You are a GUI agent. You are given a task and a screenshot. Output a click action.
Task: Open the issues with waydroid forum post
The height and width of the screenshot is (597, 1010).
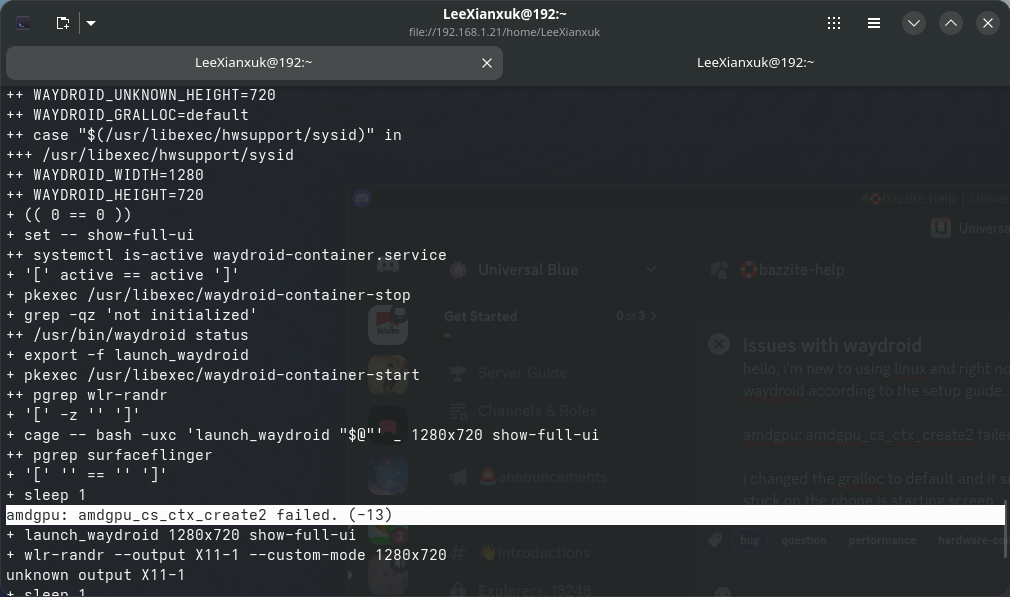(x=833, y=345)
